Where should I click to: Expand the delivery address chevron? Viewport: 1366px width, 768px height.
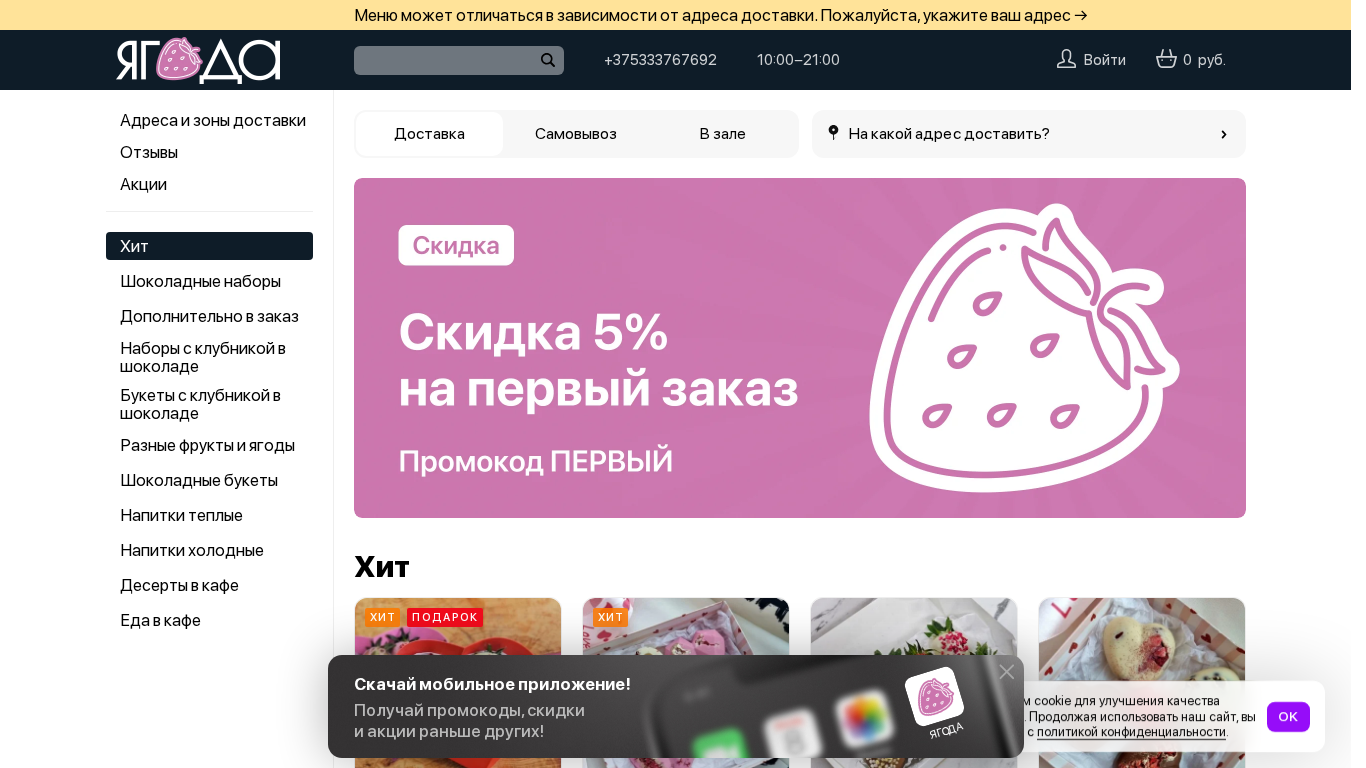(1223, 134)
